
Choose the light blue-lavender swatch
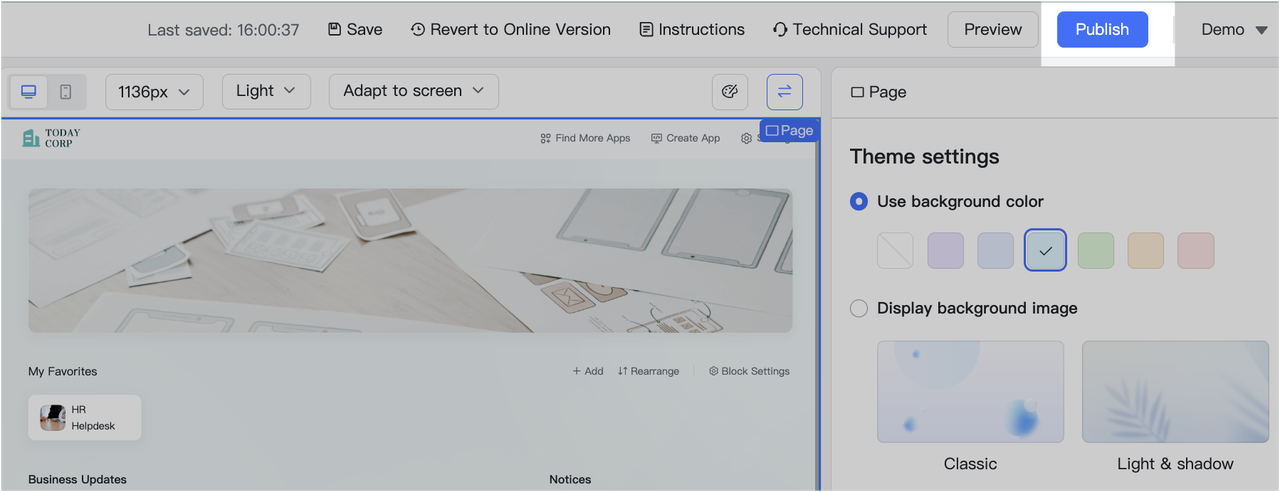point(996,251)
